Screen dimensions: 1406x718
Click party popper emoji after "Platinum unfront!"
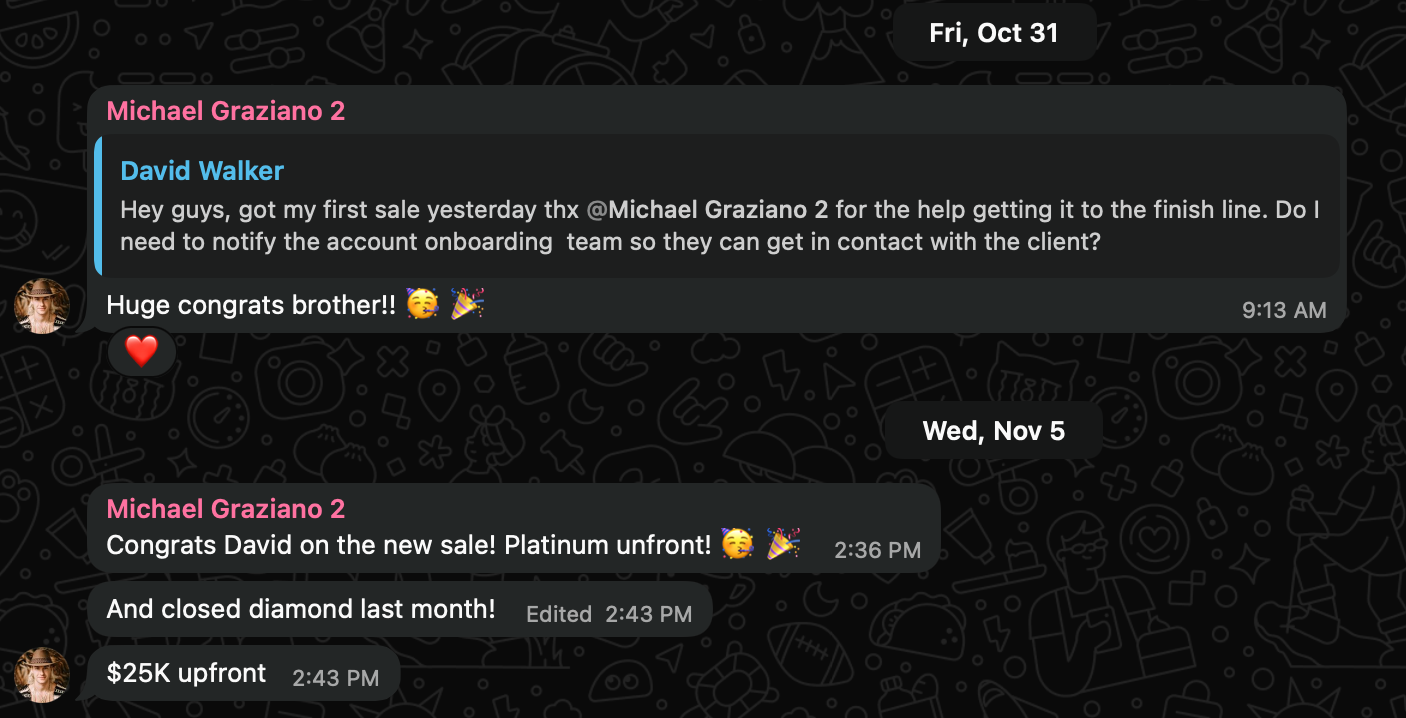tap(783, 545)
